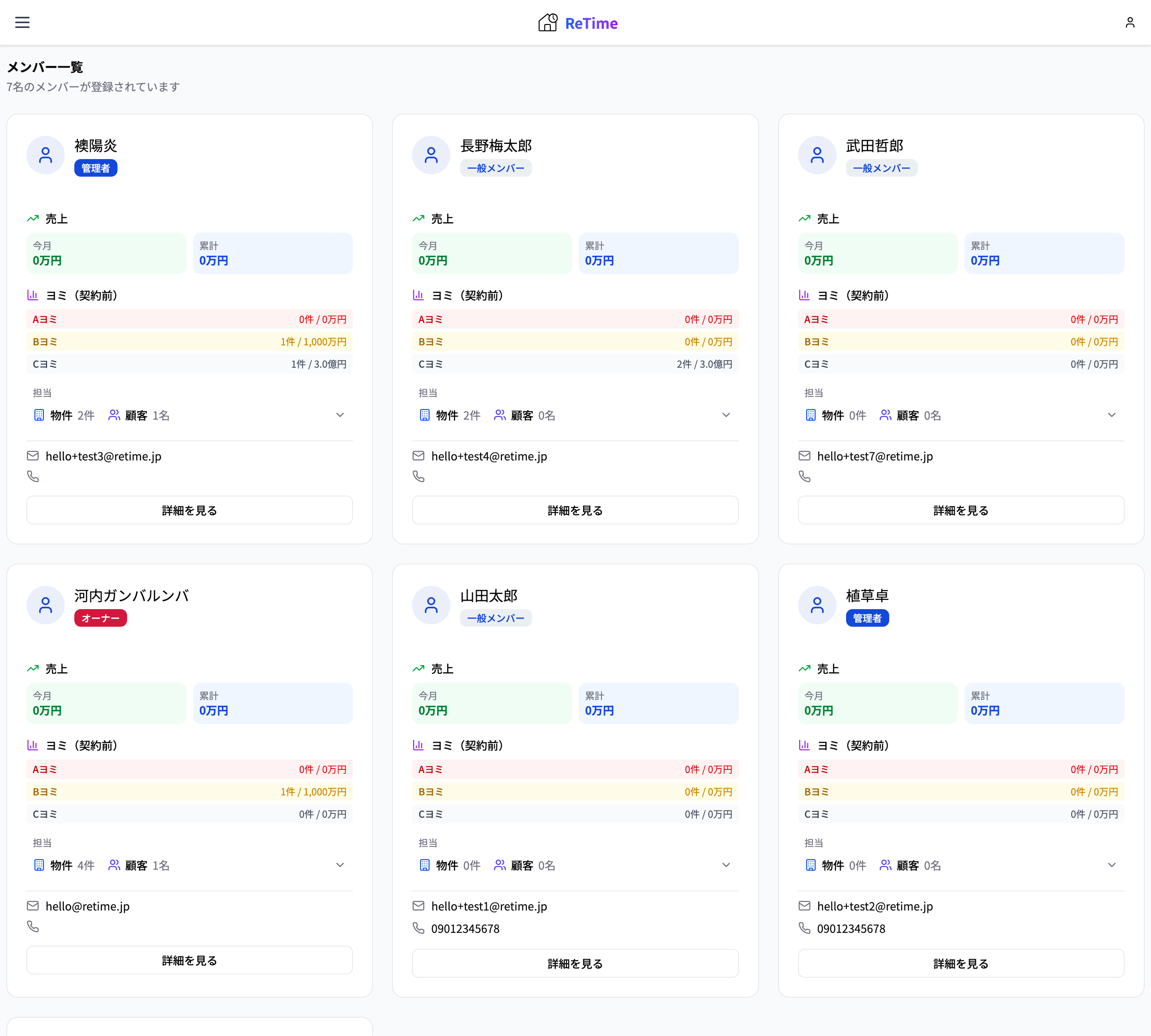Click email link hello+test2@retime.jp
1151x1036 pixels.
pos(874,906)
